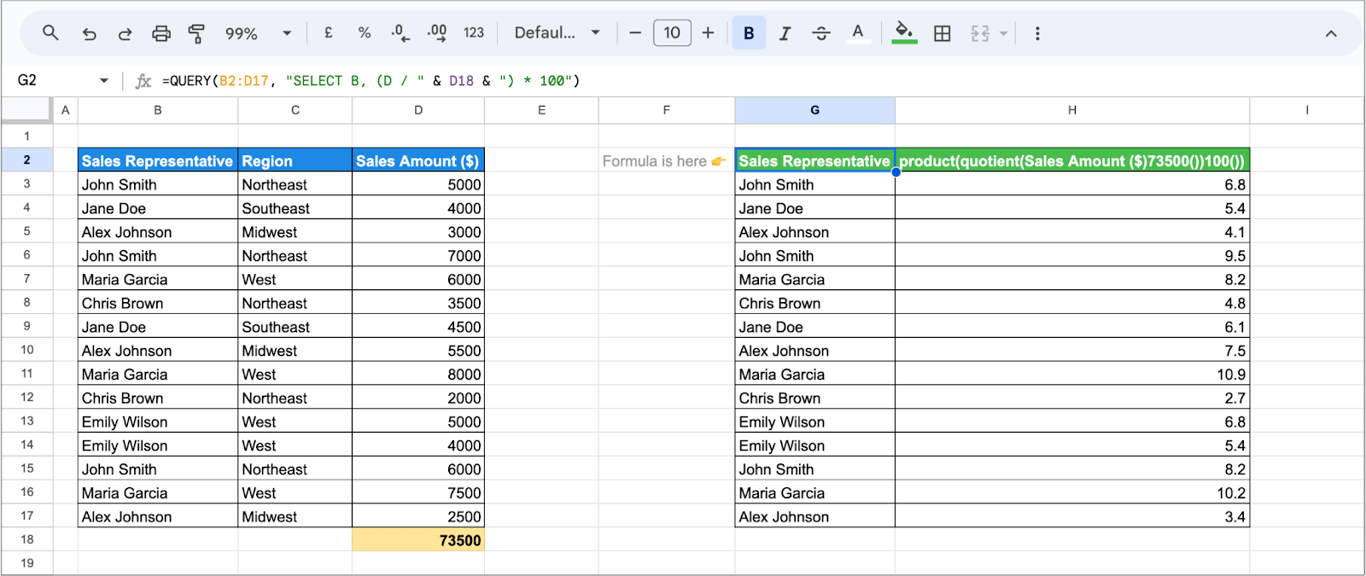Screen dimensions: 1366x576
Task: Select the Sales Amount cell with 2500
Action: (418, 516)
